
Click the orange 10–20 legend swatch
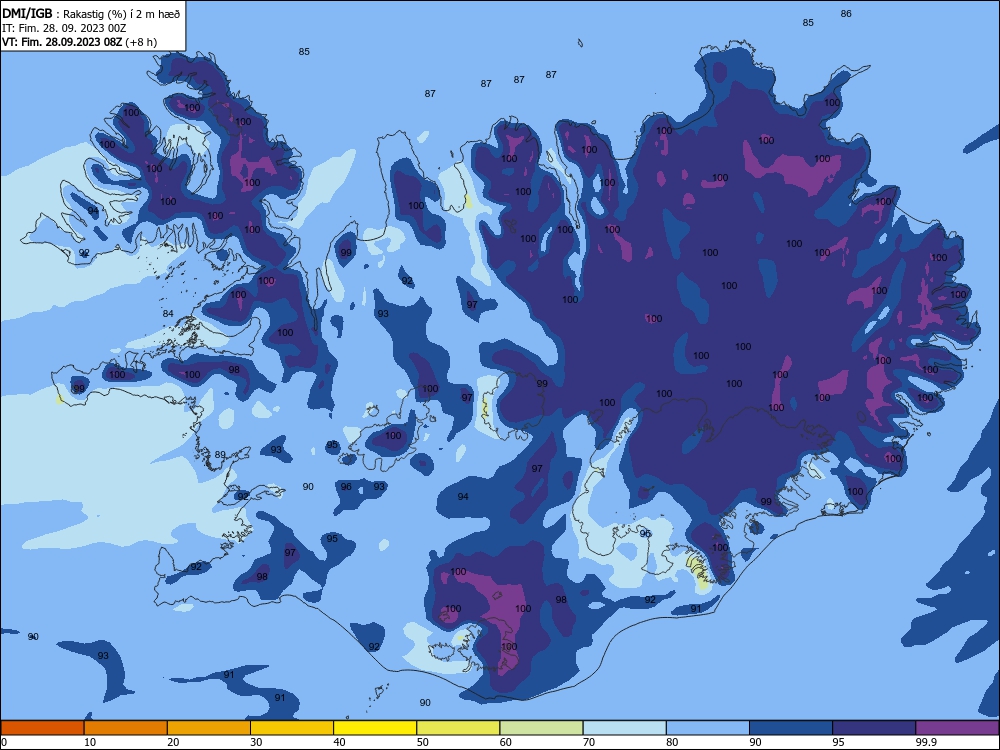(x=126, y=728)
